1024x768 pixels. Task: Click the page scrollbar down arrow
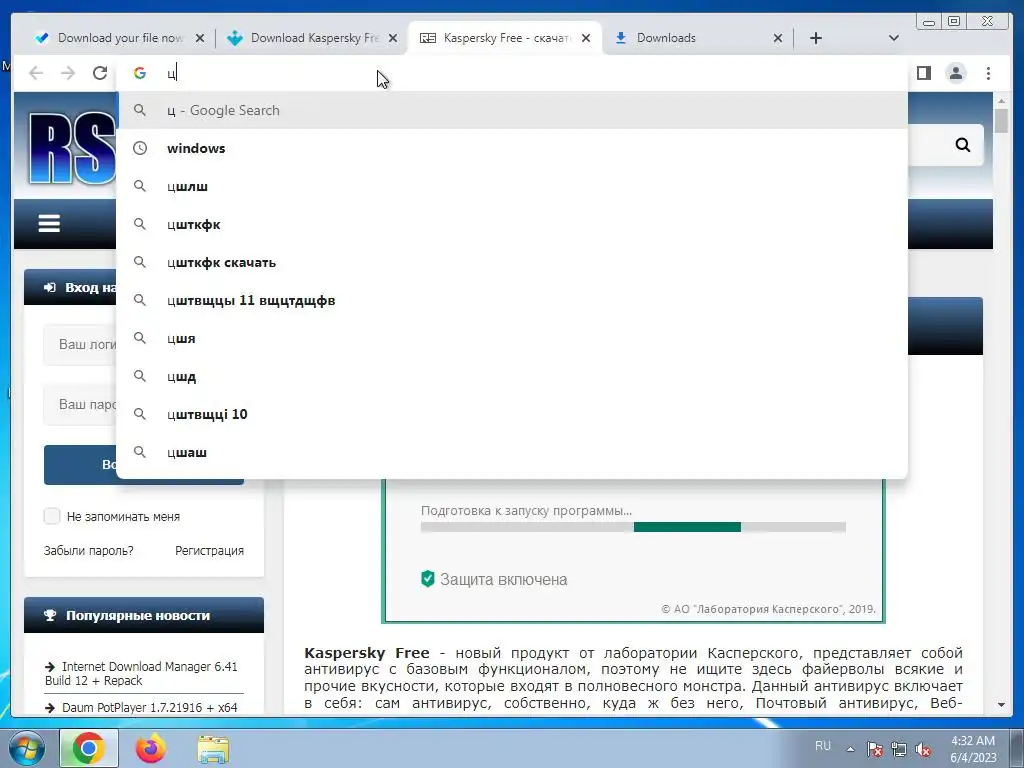(1001, 705)
